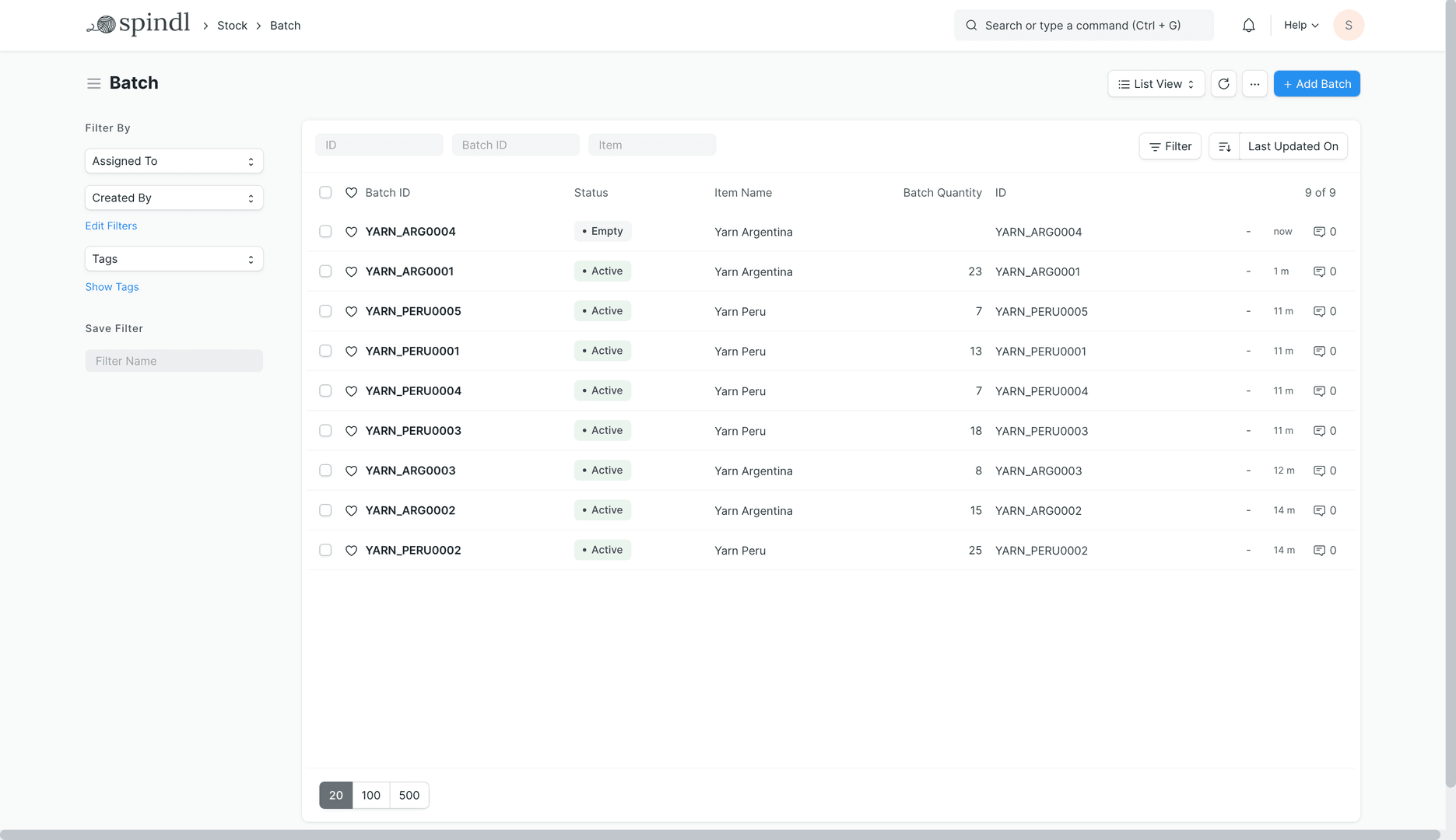Click the notifications bell icon
This screenshot has width=1456, height=840.
[x=1248, y=26]
